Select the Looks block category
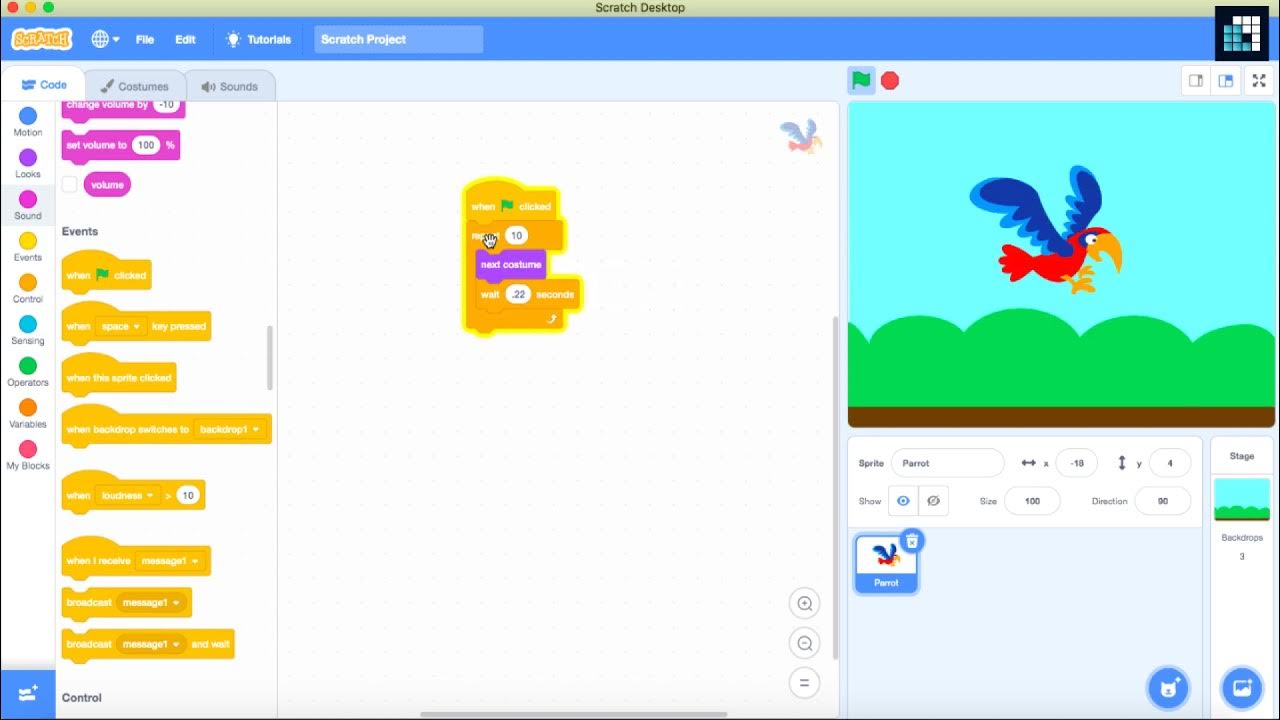Image resolution: width=1280 pixels, height=720 pixels. 28,164
